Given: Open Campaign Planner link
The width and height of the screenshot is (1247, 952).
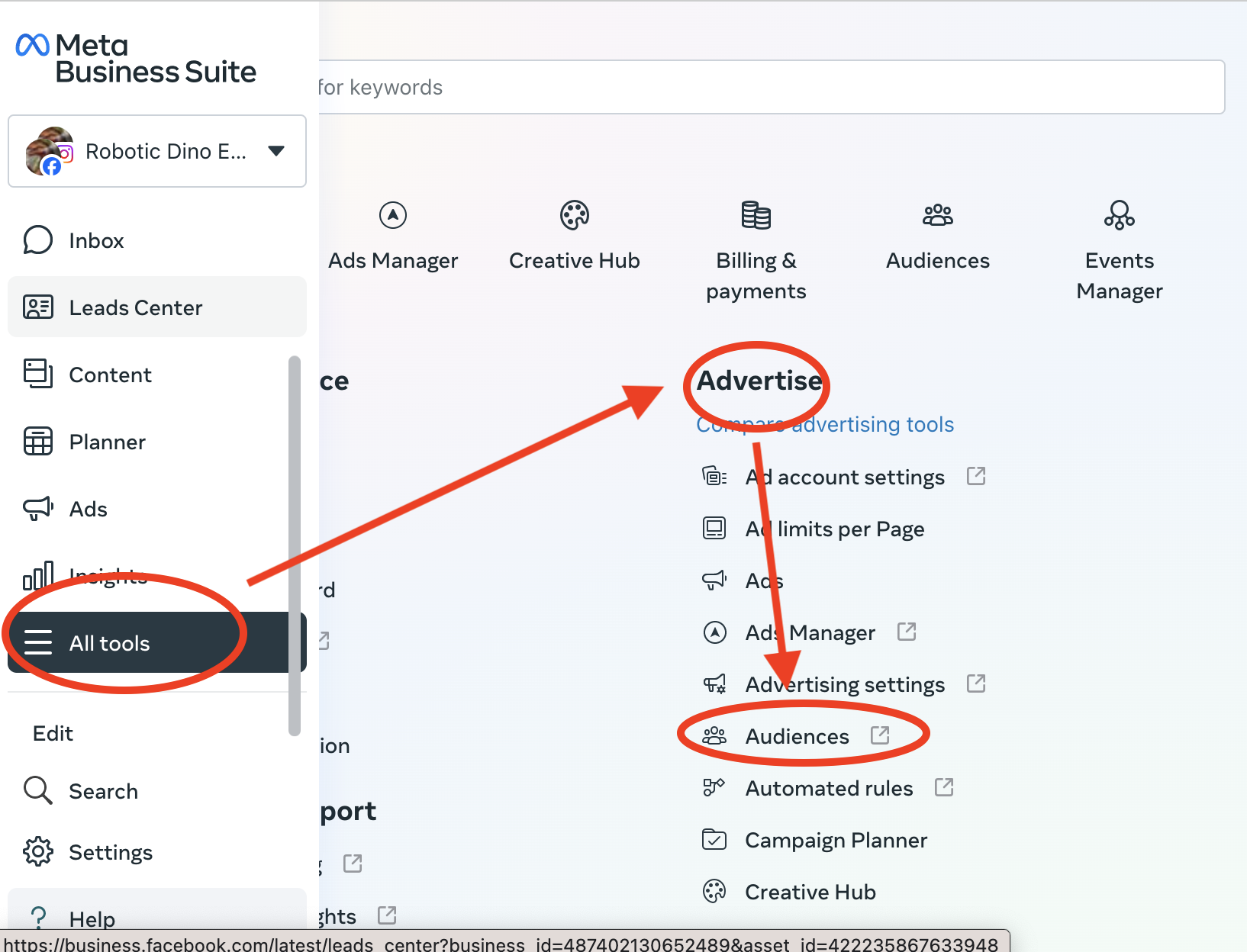Looking at the screenshot, I should pyautogui.click(x=836, y=840).
